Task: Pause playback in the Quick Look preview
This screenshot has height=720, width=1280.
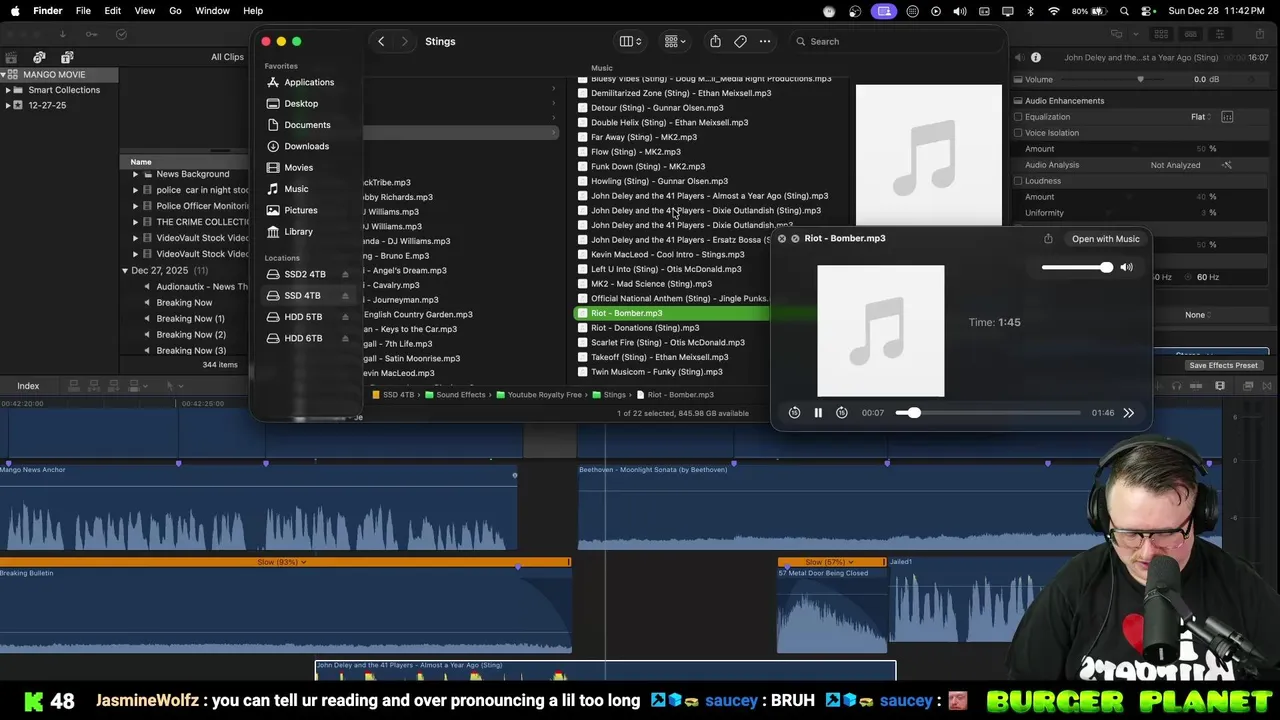Action: (x=818, y=413)
